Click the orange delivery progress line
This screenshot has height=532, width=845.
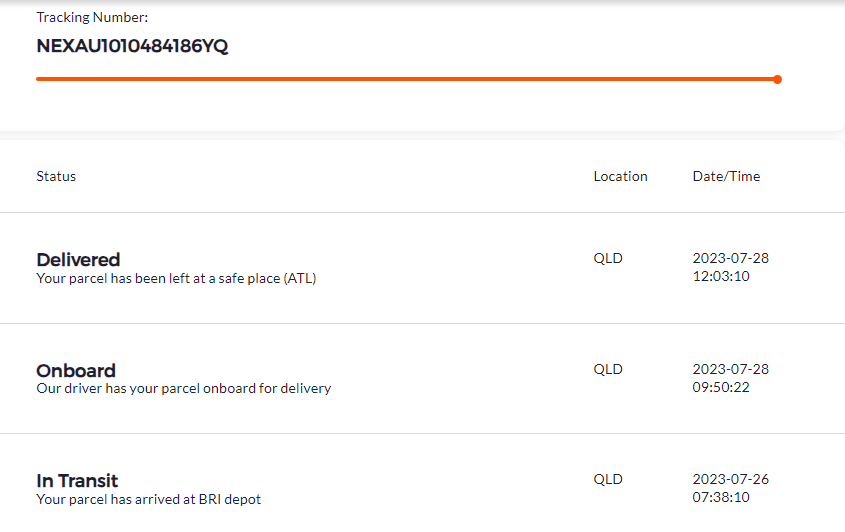tap(400, 79)
